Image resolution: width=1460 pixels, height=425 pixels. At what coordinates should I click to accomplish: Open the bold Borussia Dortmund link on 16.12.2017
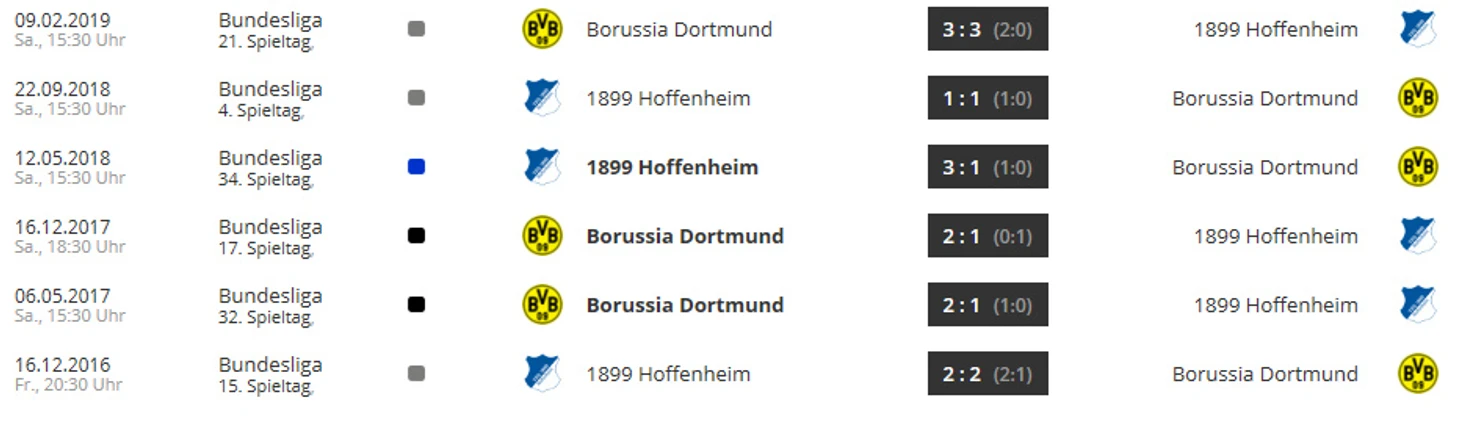click(685, 236)
